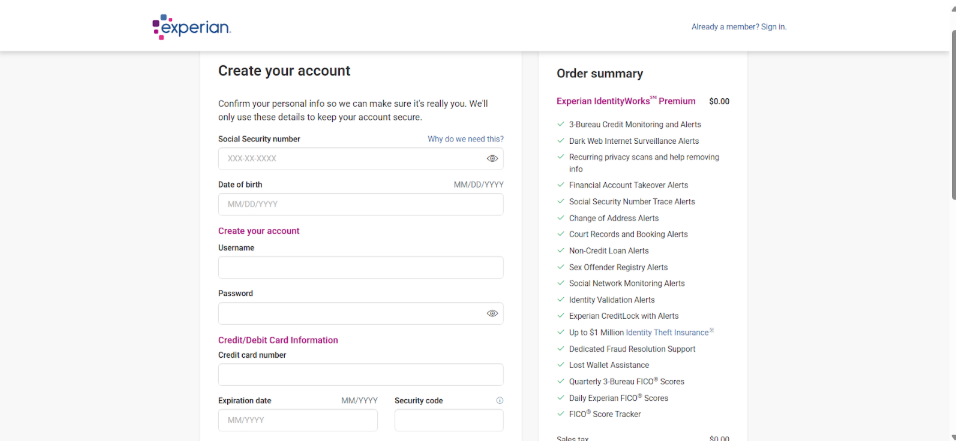This screenshot has height=443, width=956.
Task: Click the Experian logo
Action: pos(191,27)
